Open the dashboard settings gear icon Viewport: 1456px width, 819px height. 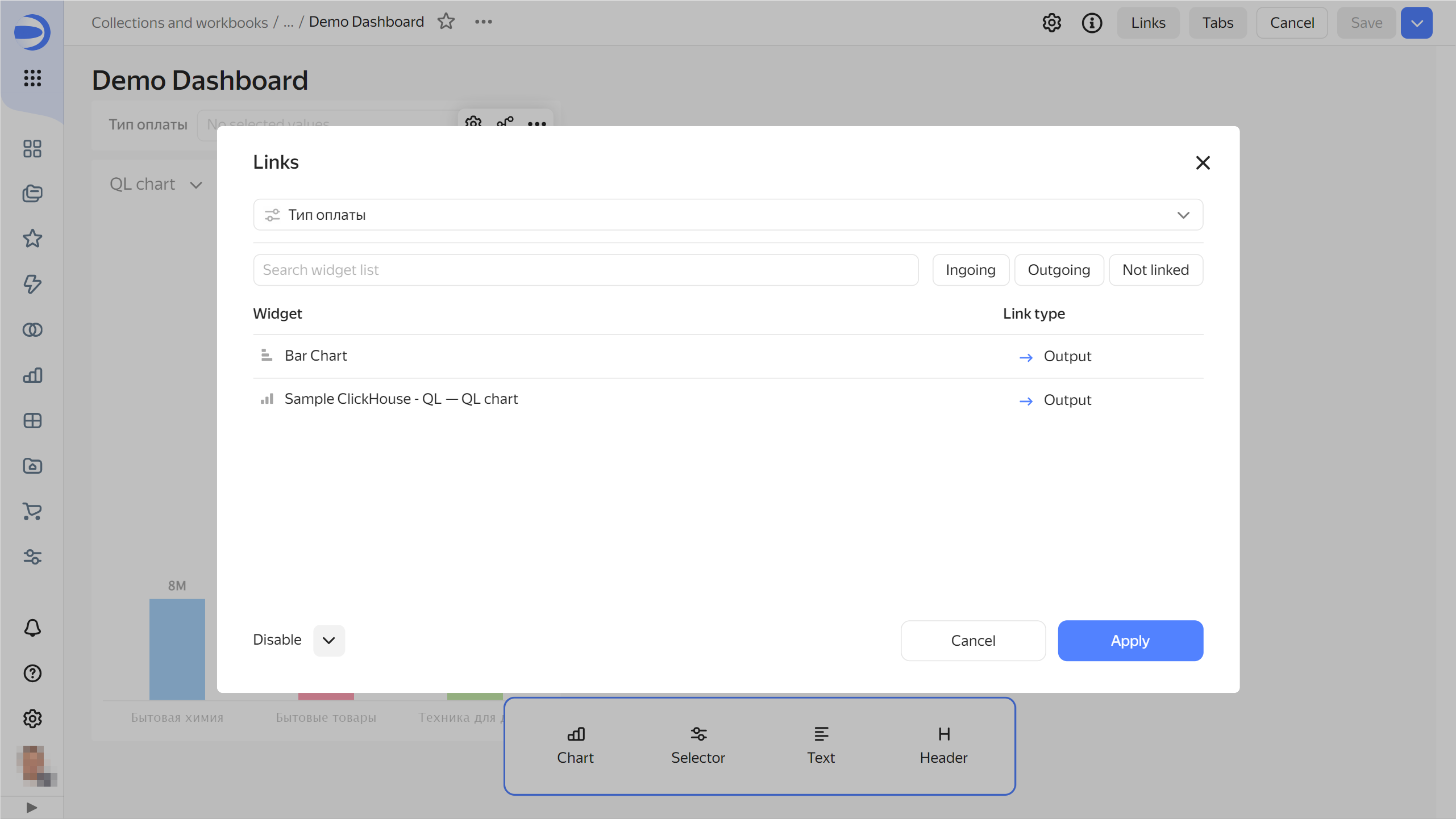(1051, 23)
